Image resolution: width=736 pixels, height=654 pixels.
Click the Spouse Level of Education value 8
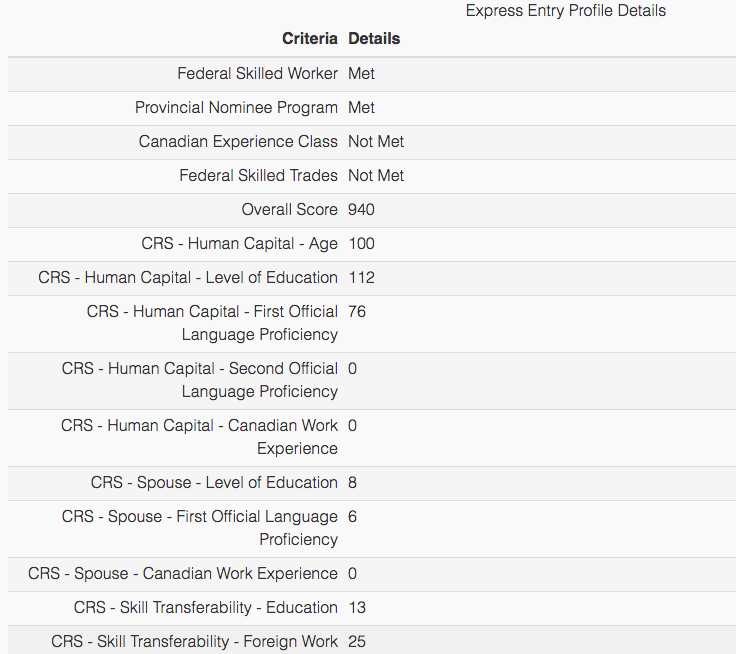tap(353, 483)
